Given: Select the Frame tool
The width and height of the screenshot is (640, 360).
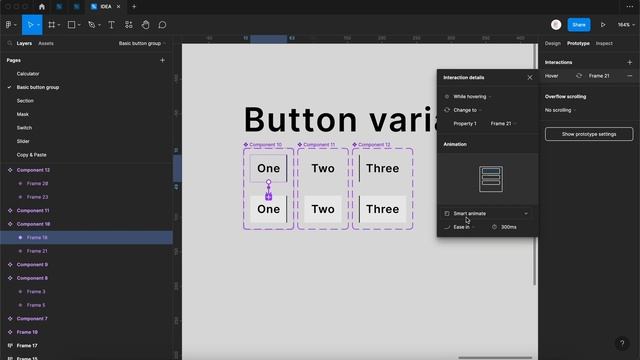Looking at the screenshot, I should tap(51, 25).
